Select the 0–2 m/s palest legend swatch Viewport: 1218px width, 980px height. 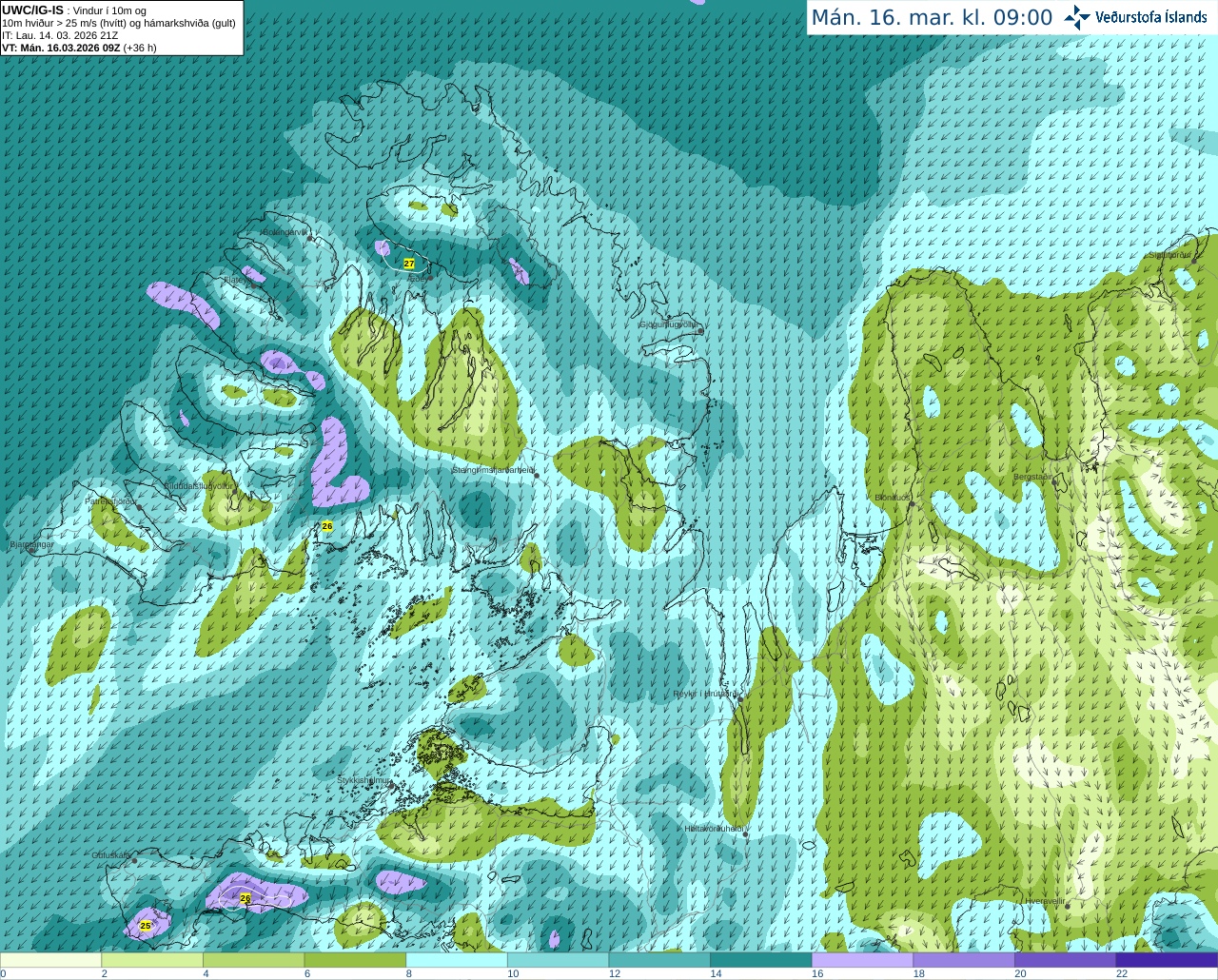(x=50, y=960)
